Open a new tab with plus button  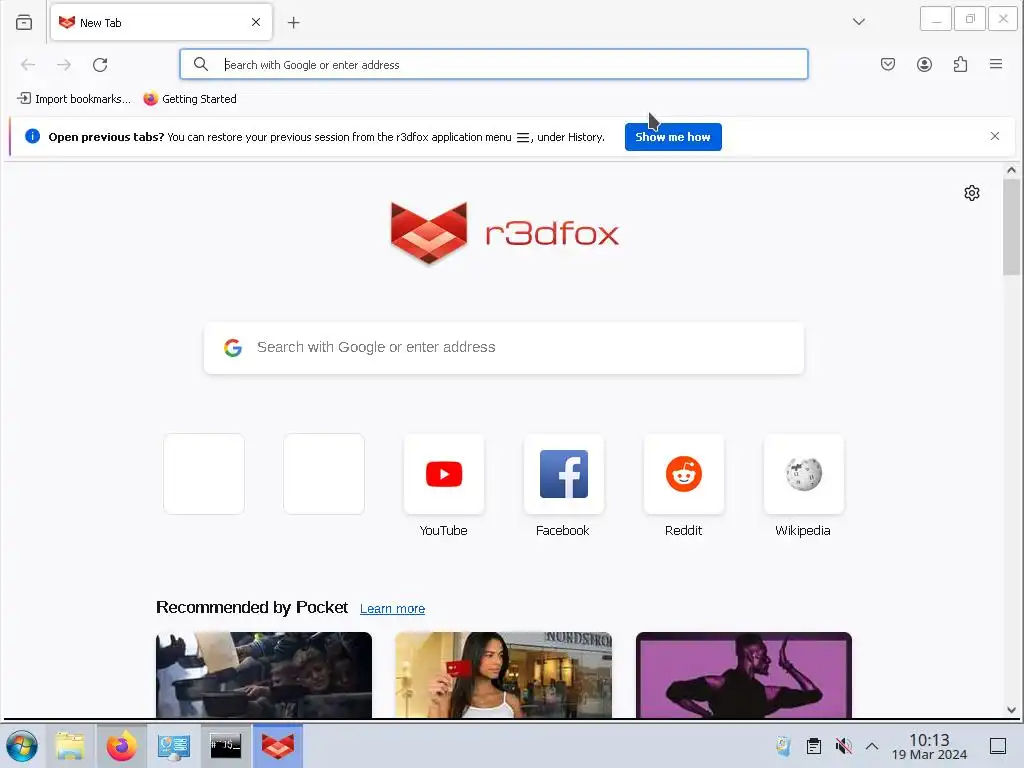[x=294, y=23]
